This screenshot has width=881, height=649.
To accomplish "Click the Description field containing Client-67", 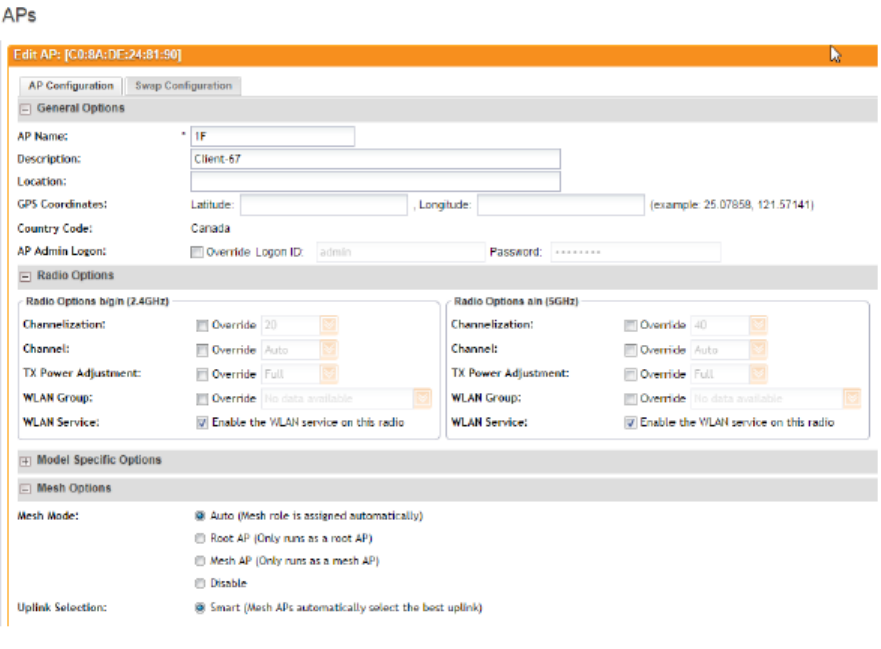I will pos(375,159).
